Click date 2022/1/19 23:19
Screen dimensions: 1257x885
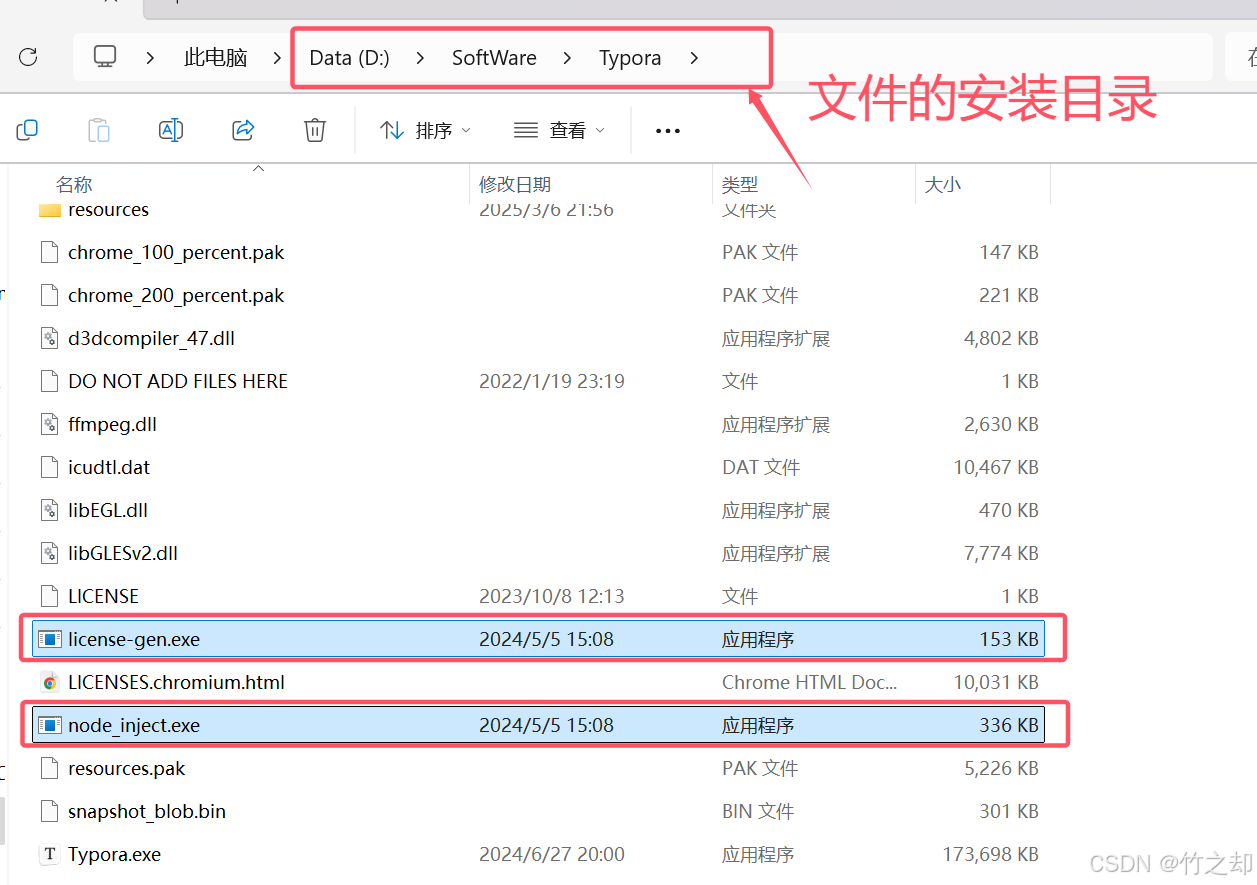(x=552, y=381)
